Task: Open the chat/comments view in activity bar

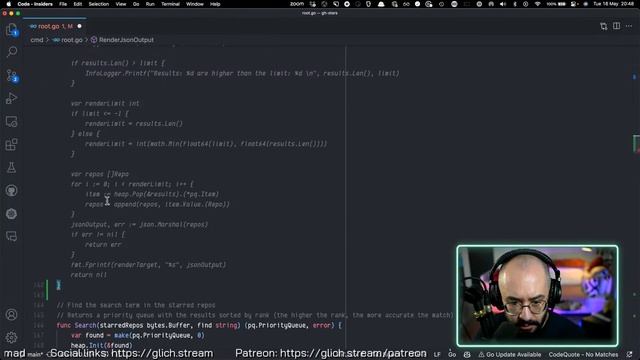Action: 11,236
